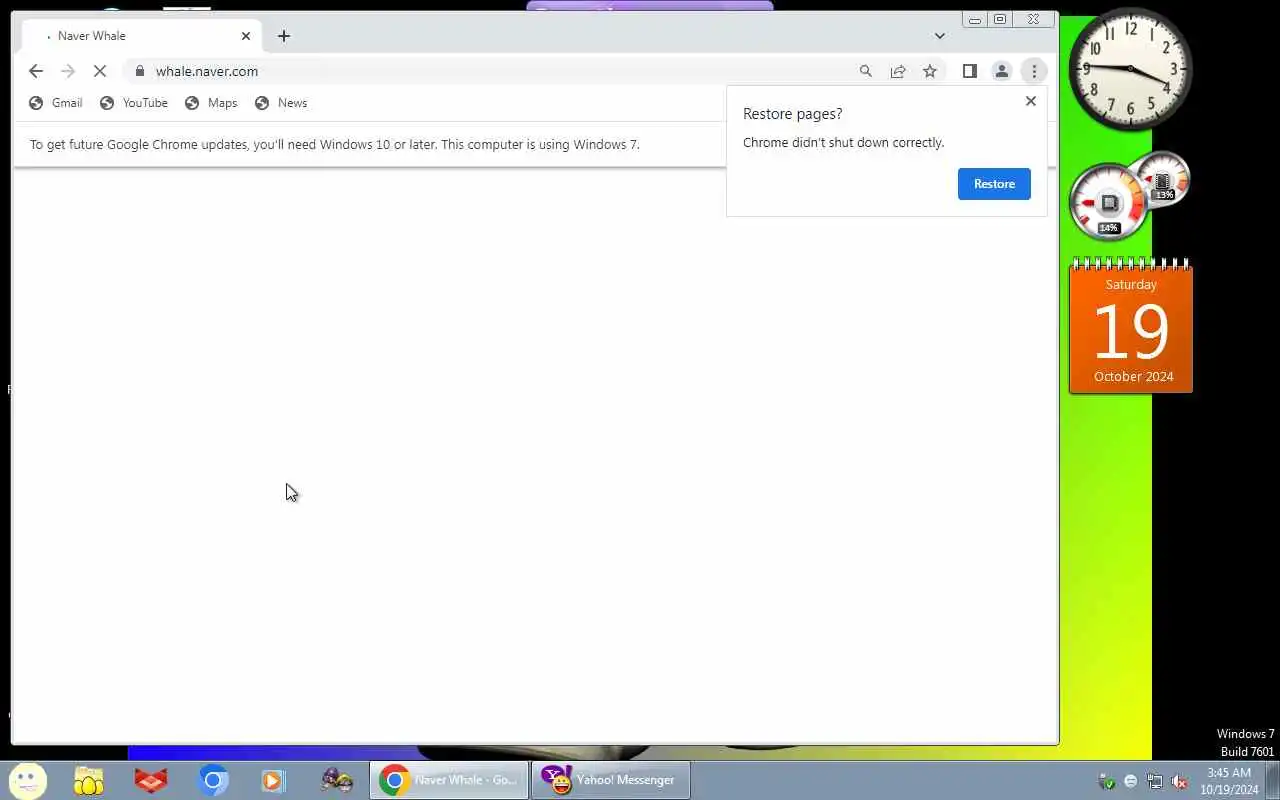Select the Naver Whale tab

140,36
